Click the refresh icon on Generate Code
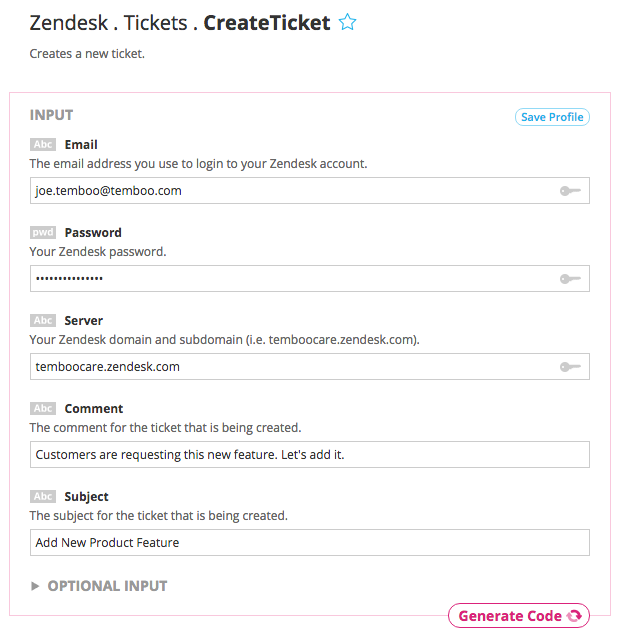Image resolution: width=622 pixels, height=640 pixels. pos(574,616)
